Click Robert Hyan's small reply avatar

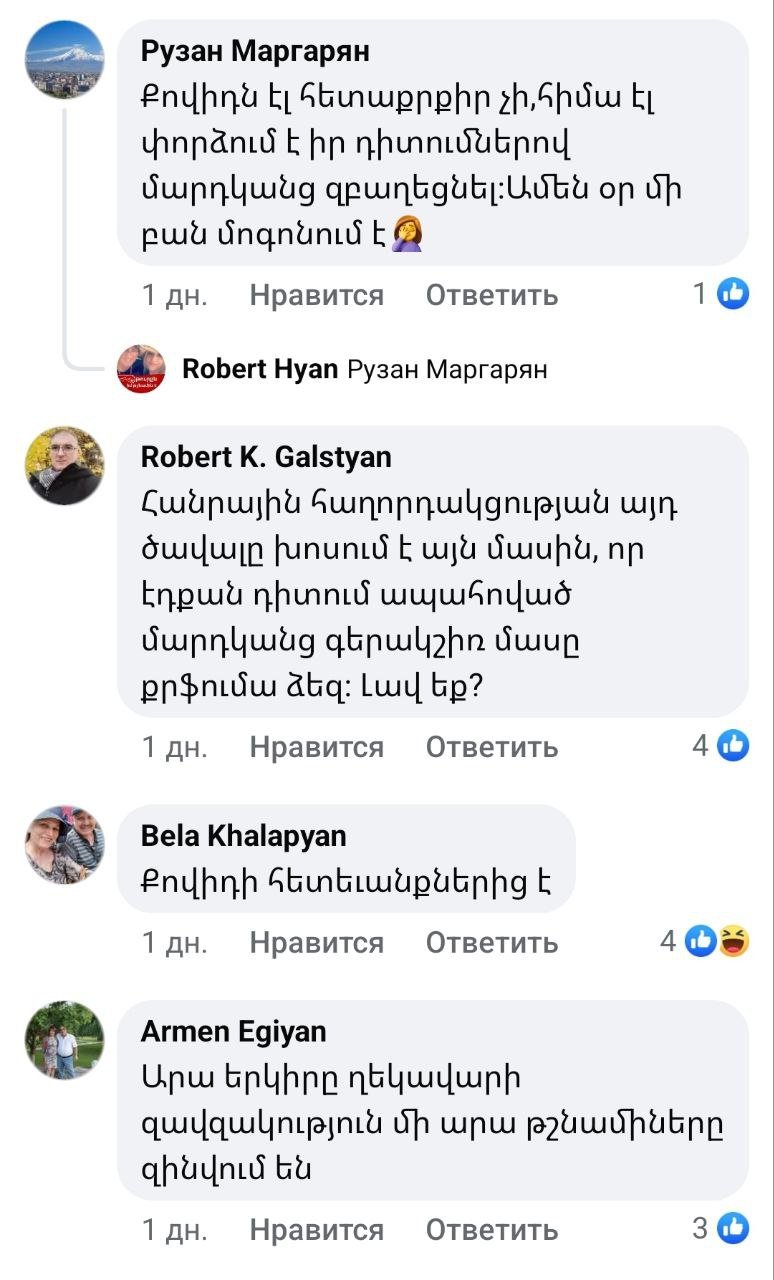tap(141, 369)
